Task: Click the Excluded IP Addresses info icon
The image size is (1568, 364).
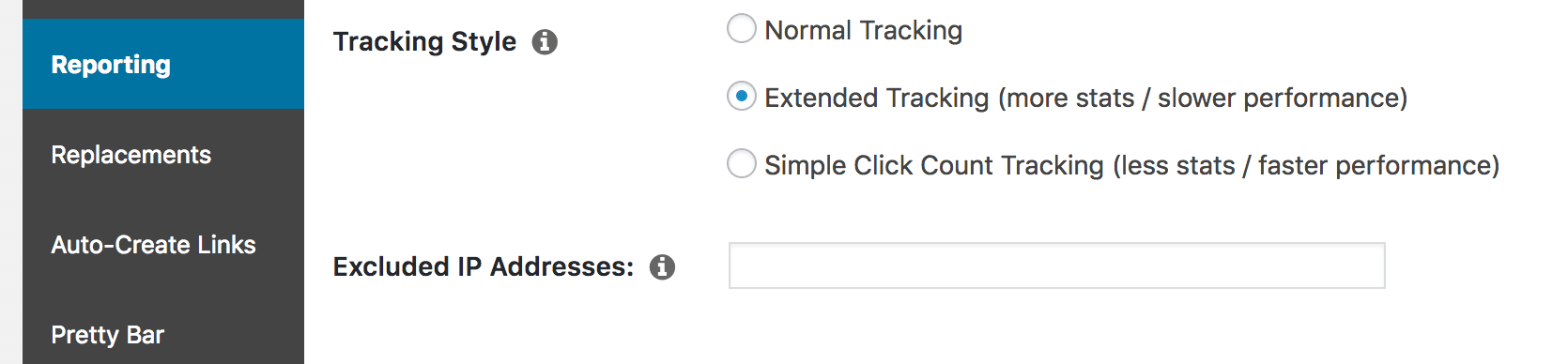Action: [x=663, y=267]
